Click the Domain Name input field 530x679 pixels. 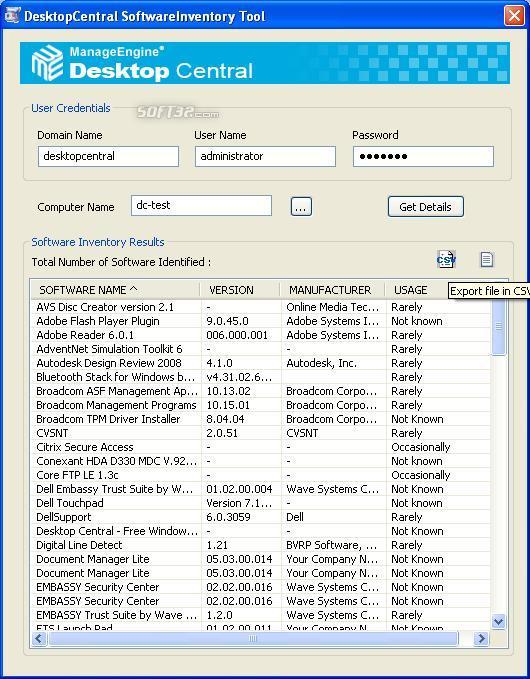tap(108, 156)
